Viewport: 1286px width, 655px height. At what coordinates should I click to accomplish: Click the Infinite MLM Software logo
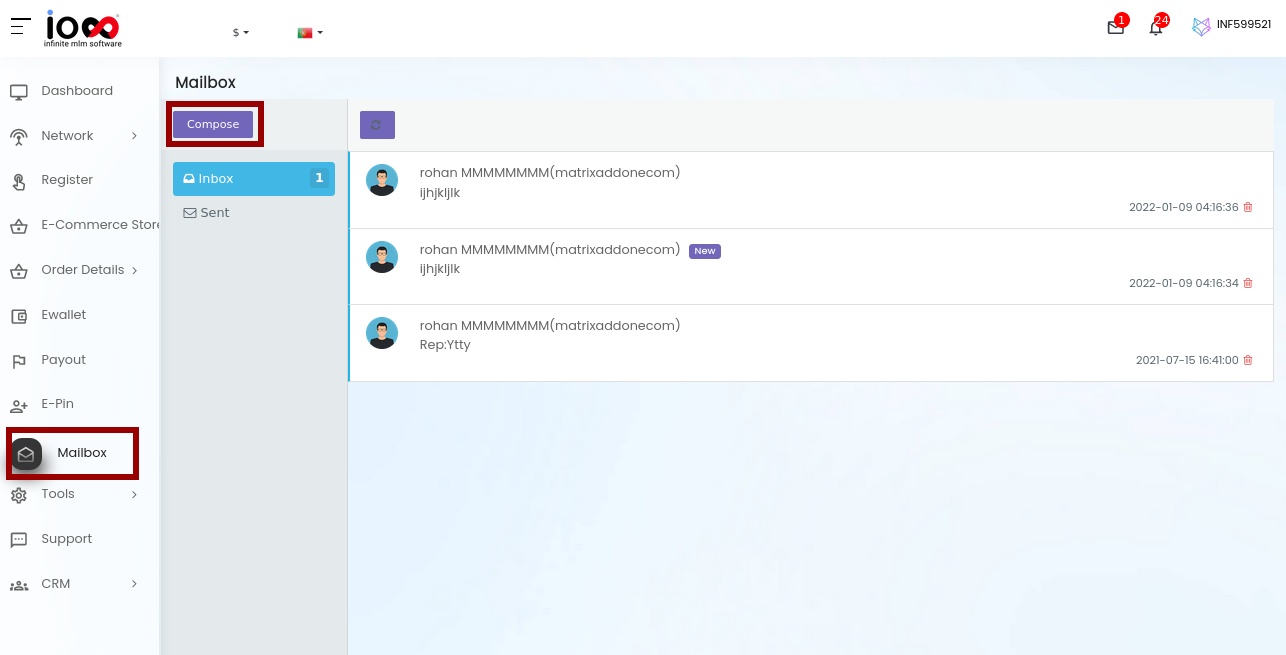(83, 29)
